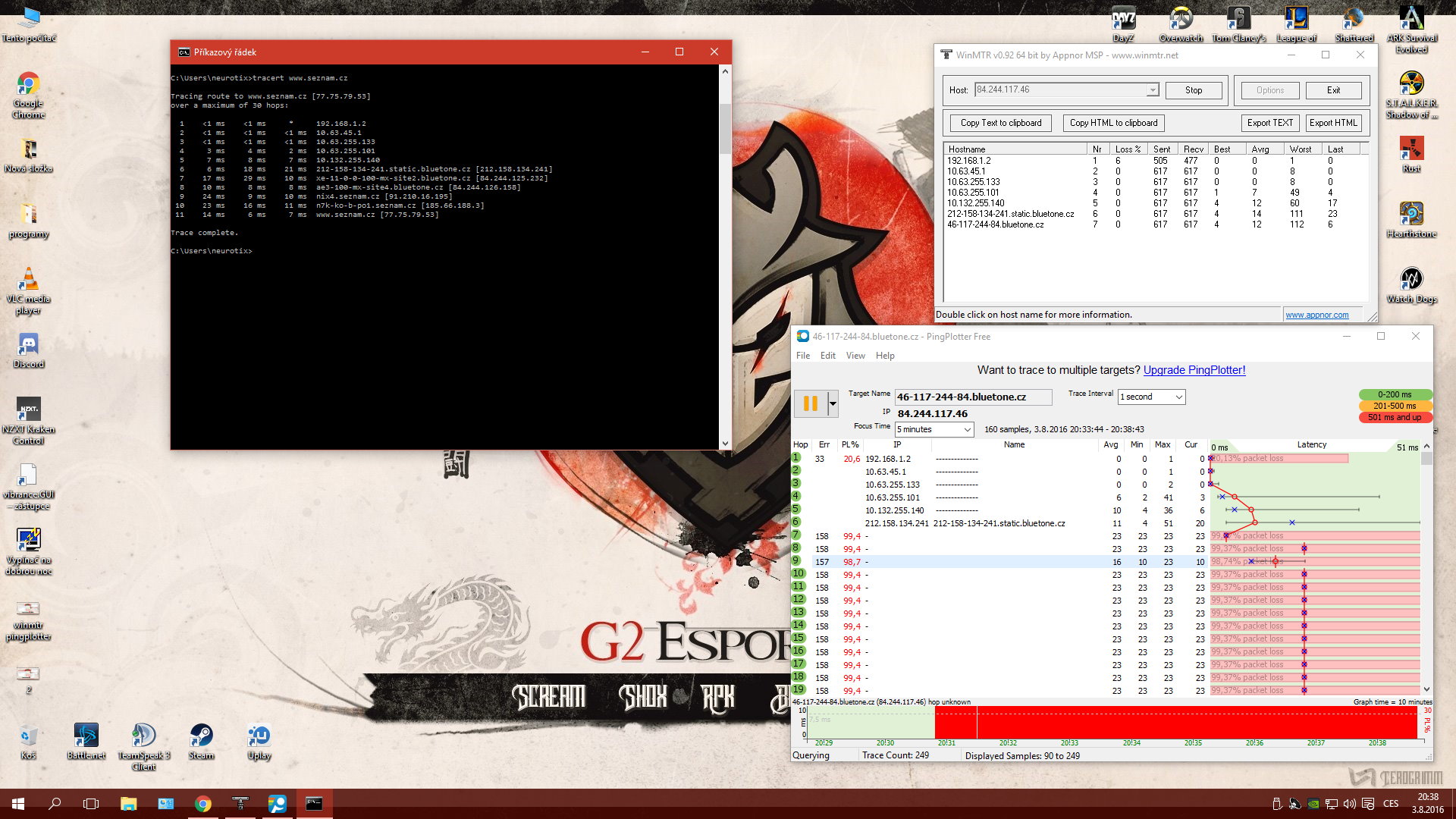Open the Steam desktop shortcut
1456x819 pixels.
pos(201,736)
